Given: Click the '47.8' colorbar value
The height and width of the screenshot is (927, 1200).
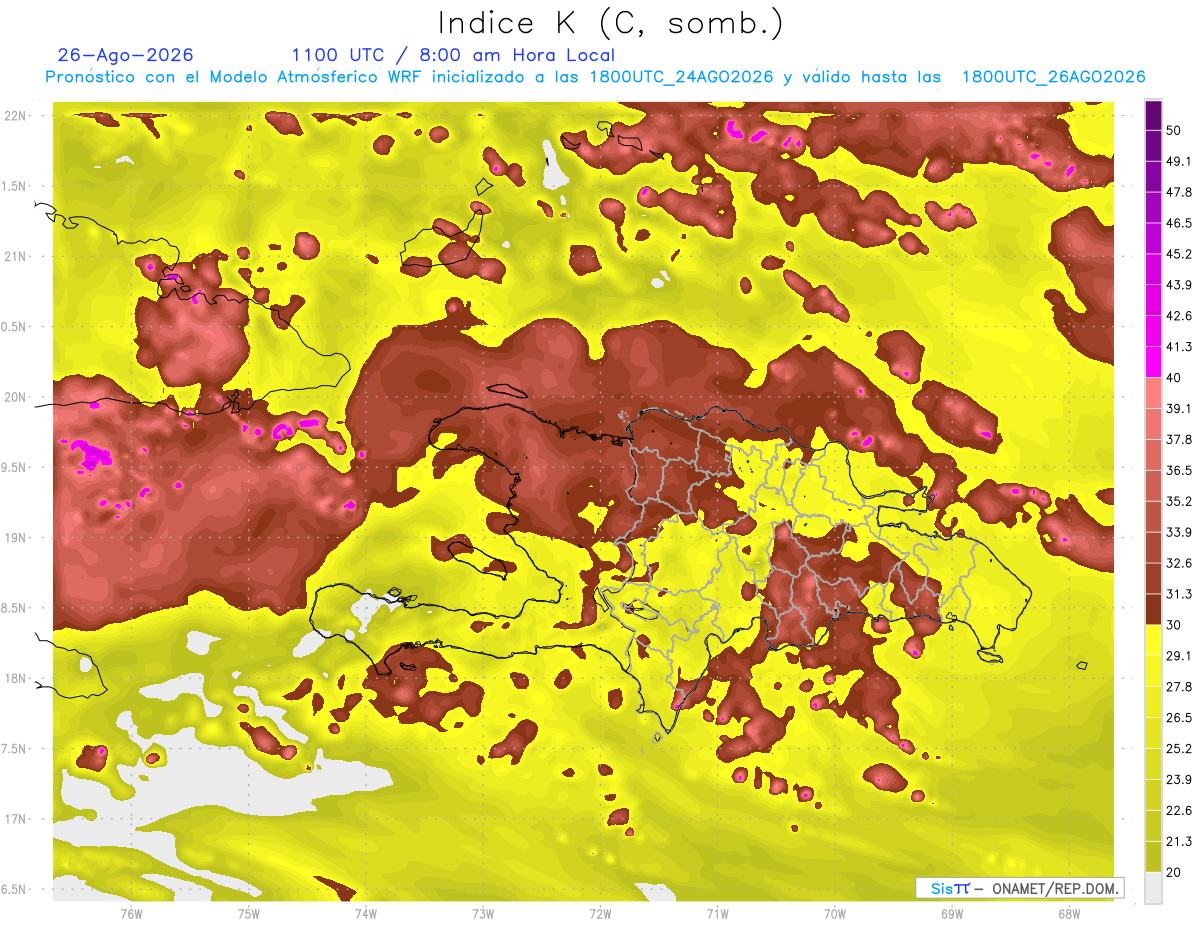Looking at the screenshot, I should click(x=1179, y=192).
